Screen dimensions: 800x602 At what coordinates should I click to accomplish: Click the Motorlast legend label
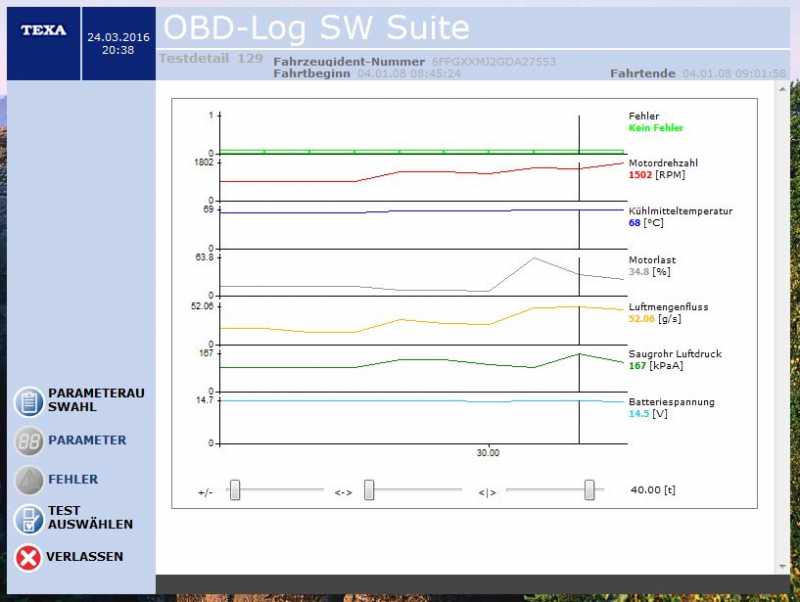652,260
